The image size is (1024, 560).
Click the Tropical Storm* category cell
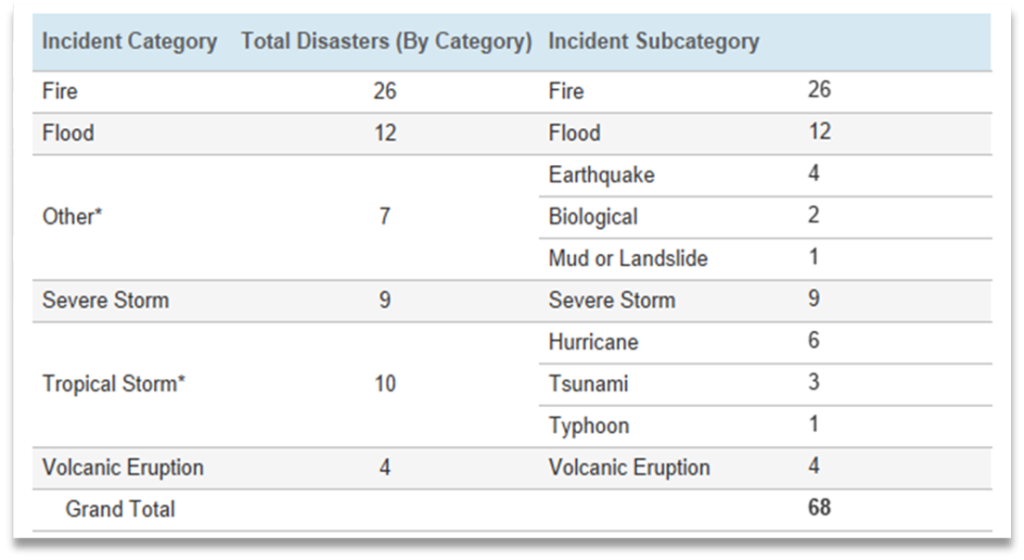114,384
